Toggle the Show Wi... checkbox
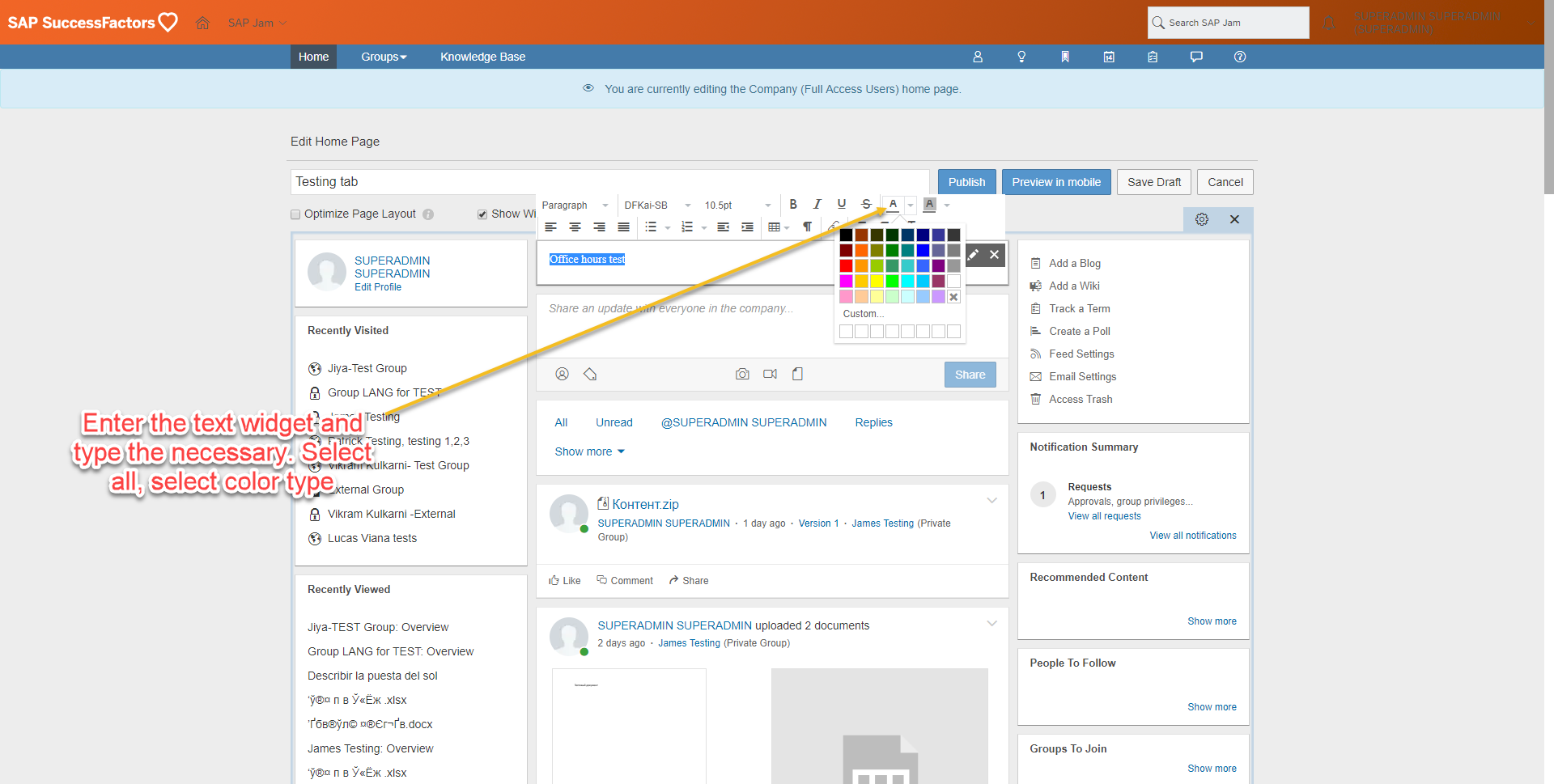 482,214
